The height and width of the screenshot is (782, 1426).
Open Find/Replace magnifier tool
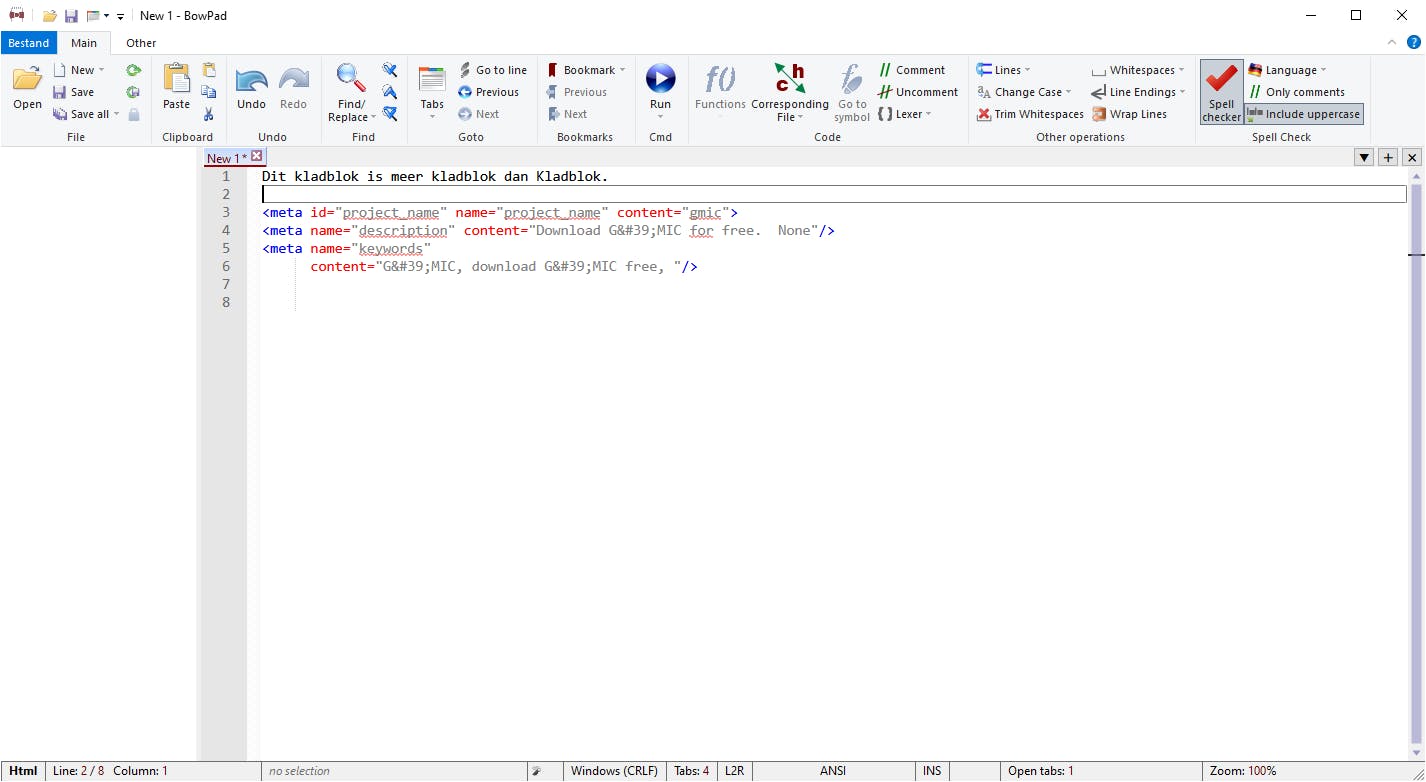tap(349, 77)
